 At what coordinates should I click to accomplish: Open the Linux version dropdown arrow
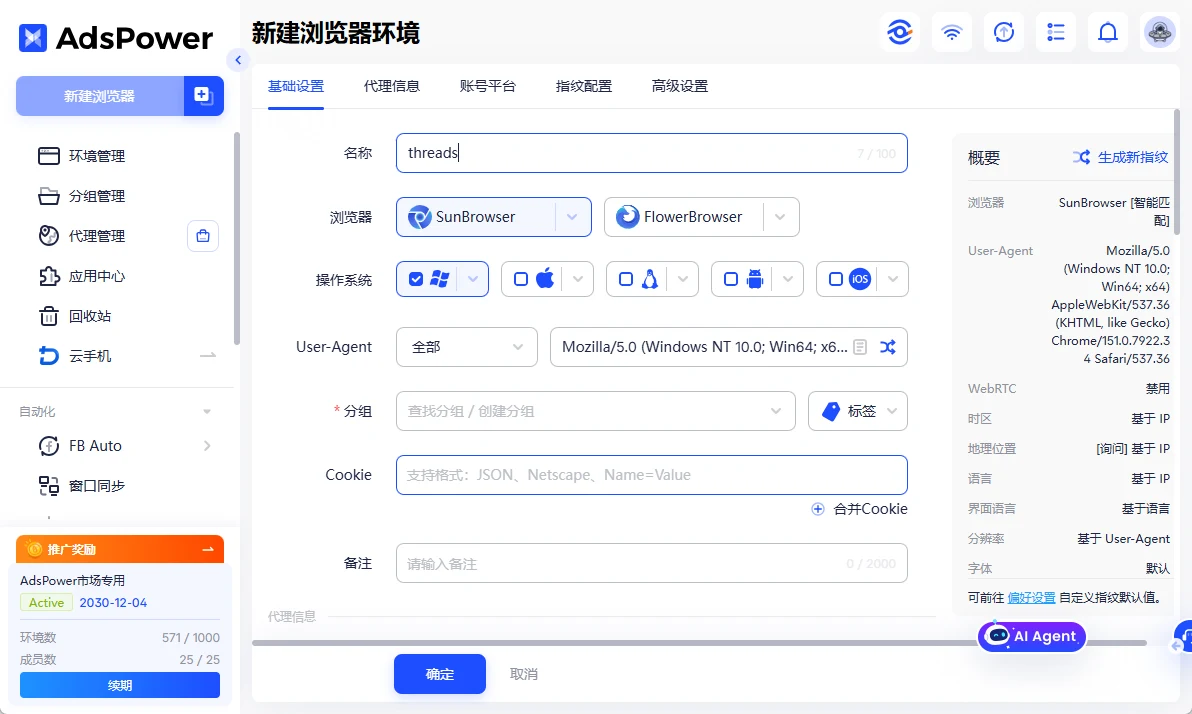[x=683, y=279]
